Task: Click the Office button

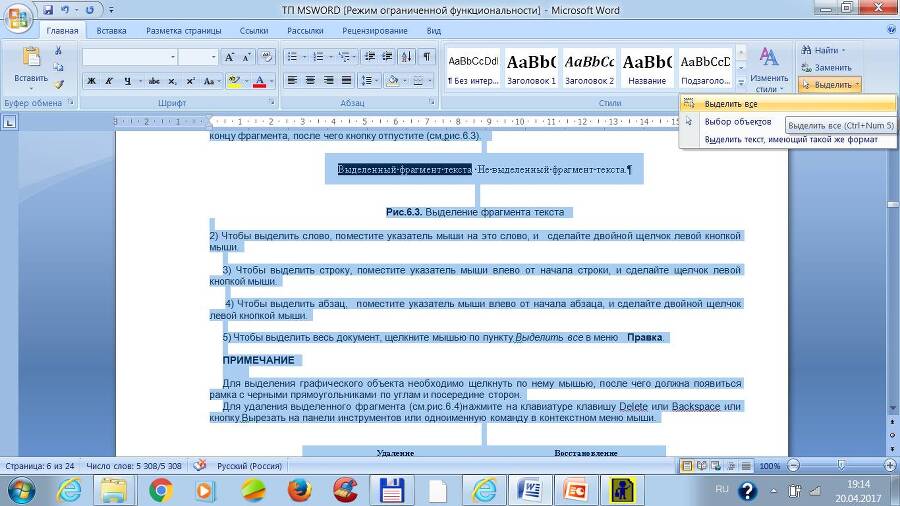Action: click(18, 17)
